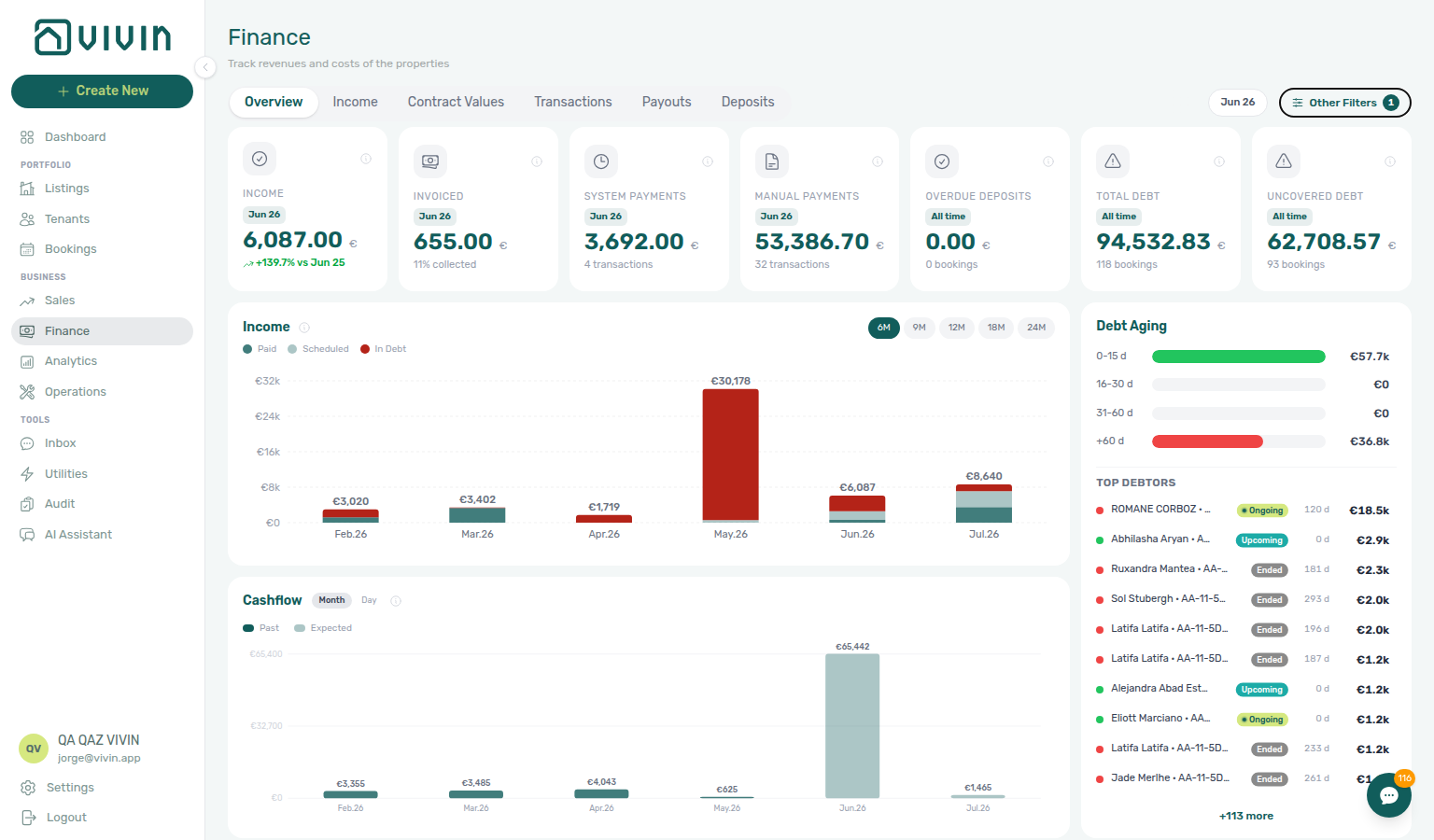This screenshot has width=1434, height=840.
Task: Click the 0-15 d green debt aging bar
Action: 1239,357
